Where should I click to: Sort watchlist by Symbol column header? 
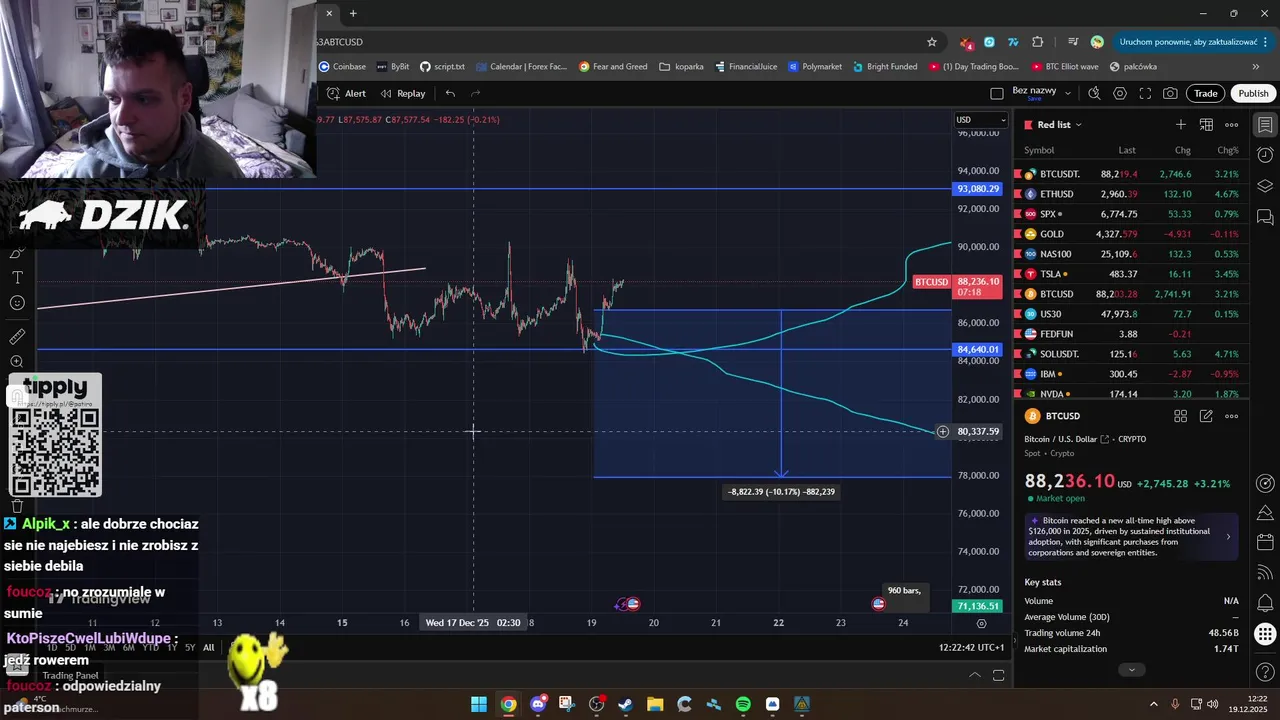click(x=1039, y=150)
